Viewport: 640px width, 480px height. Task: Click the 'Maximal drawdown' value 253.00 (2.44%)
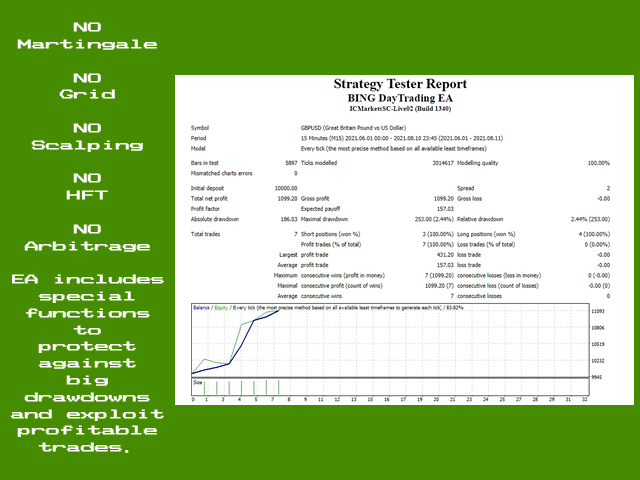[x=434, y=219]
